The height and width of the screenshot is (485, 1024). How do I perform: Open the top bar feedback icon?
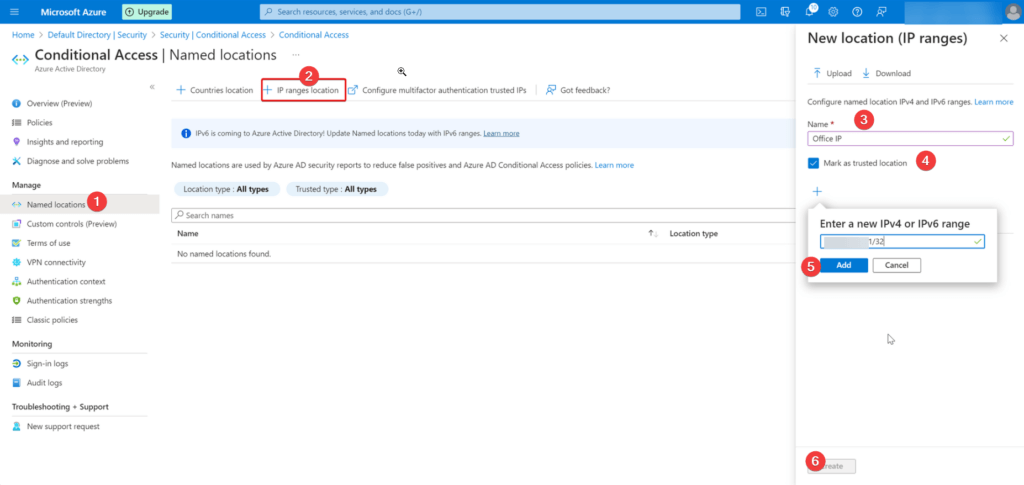tap(882, 12)
